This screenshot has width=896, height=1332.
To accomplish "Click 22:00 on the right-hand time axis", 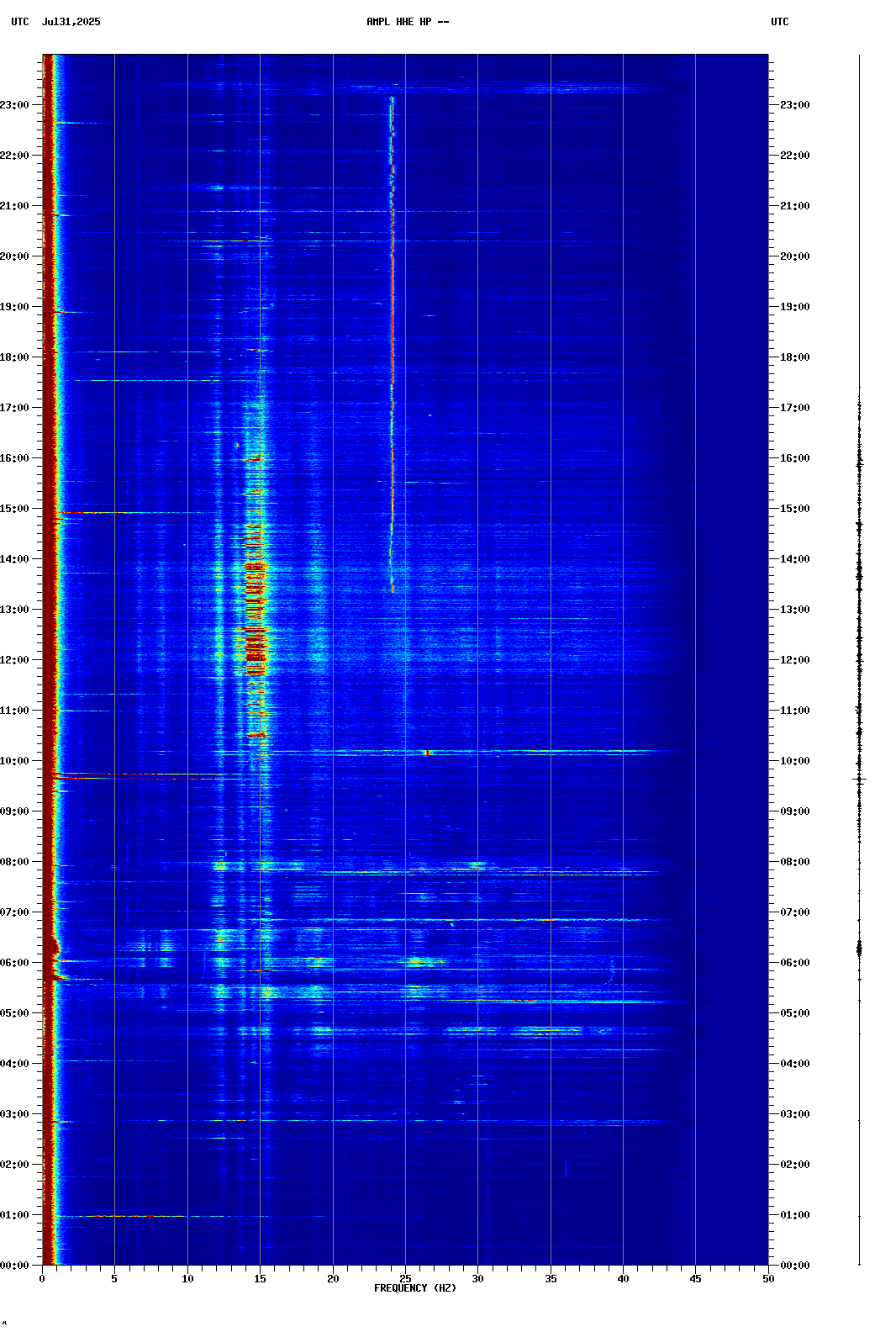I will [x=795, y=156].
